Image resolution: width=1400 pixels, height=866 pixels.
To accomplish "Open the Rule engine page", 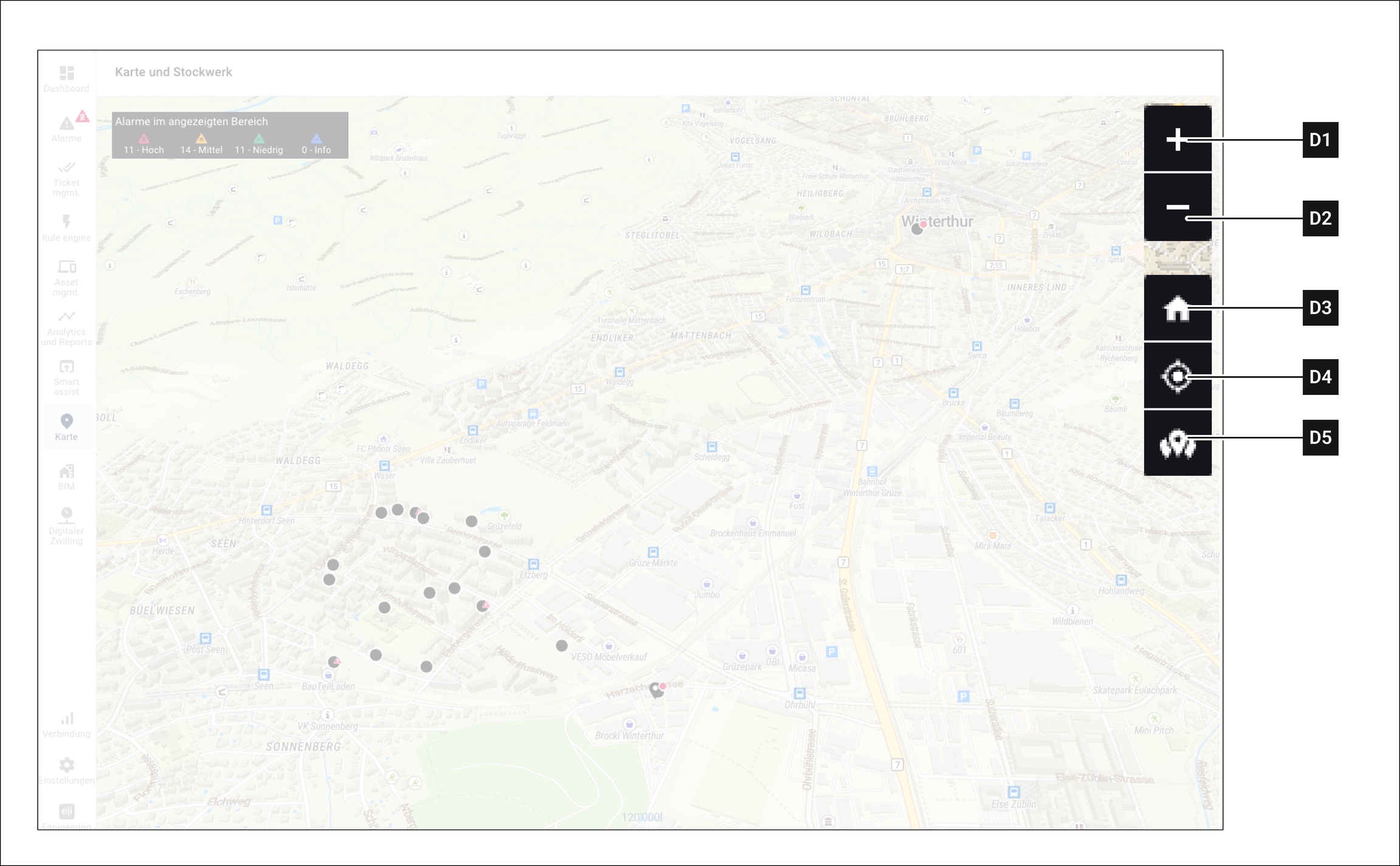I will 66,228.
